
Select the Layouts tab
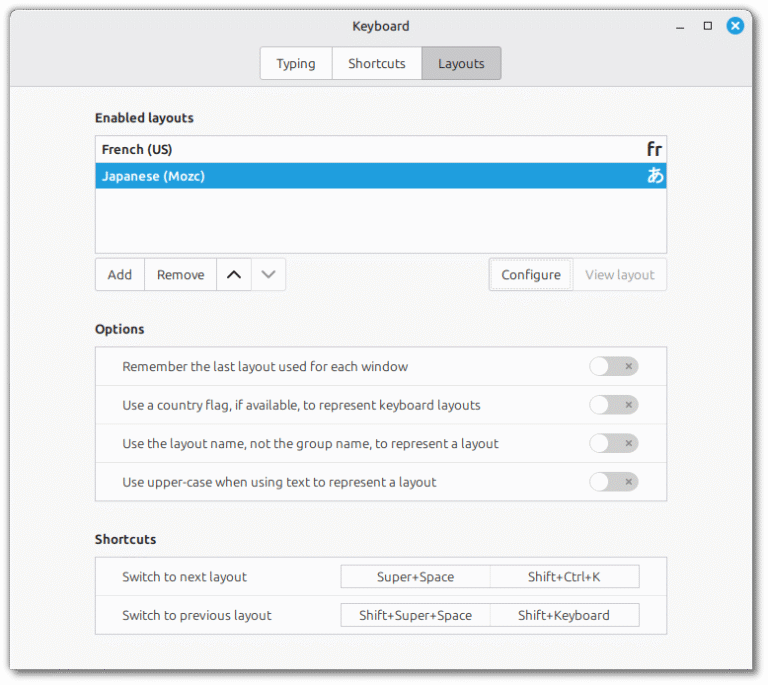(461, 63)
